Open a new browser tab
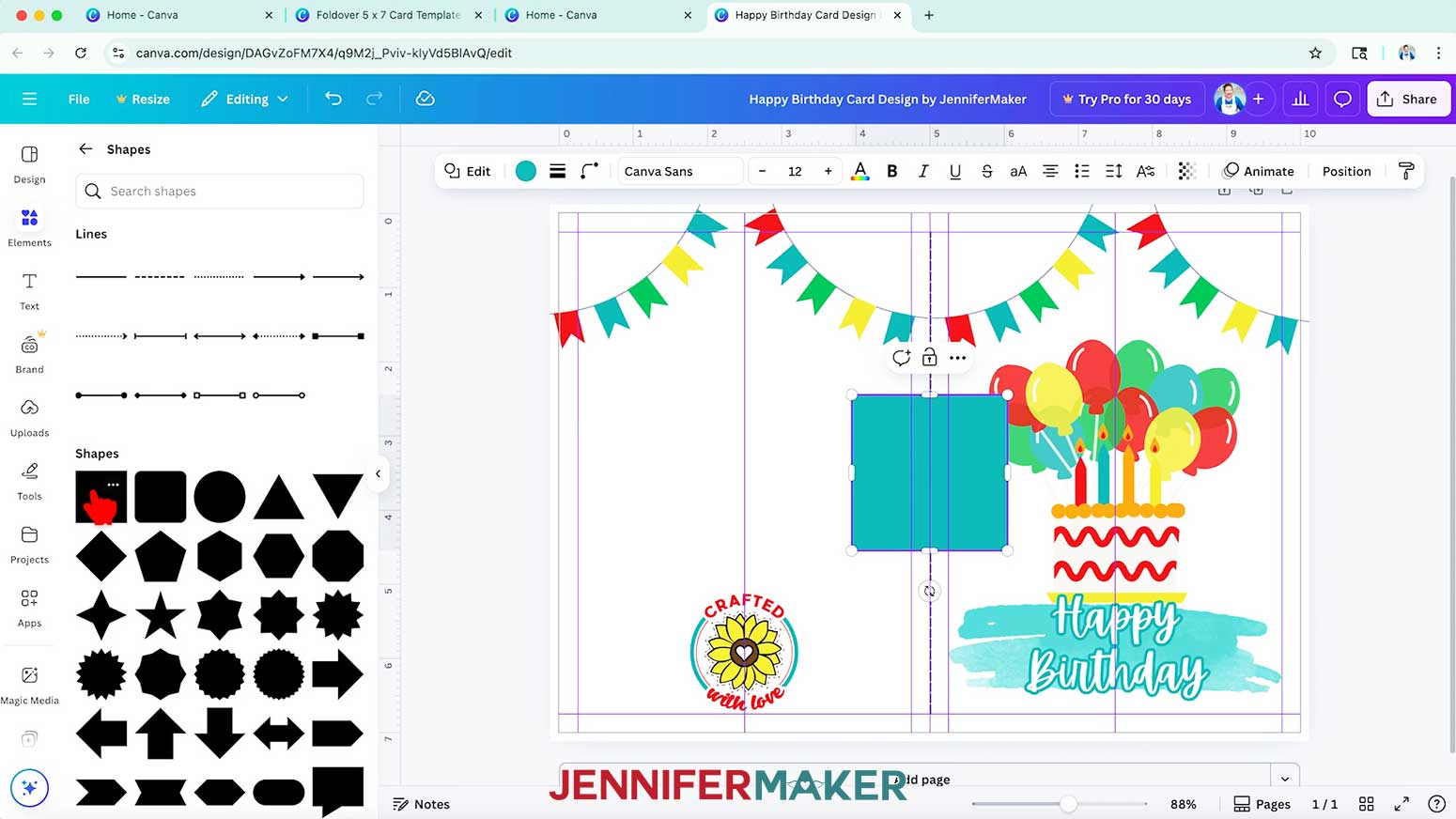The image size is (1456, 819). click(929, 15)
